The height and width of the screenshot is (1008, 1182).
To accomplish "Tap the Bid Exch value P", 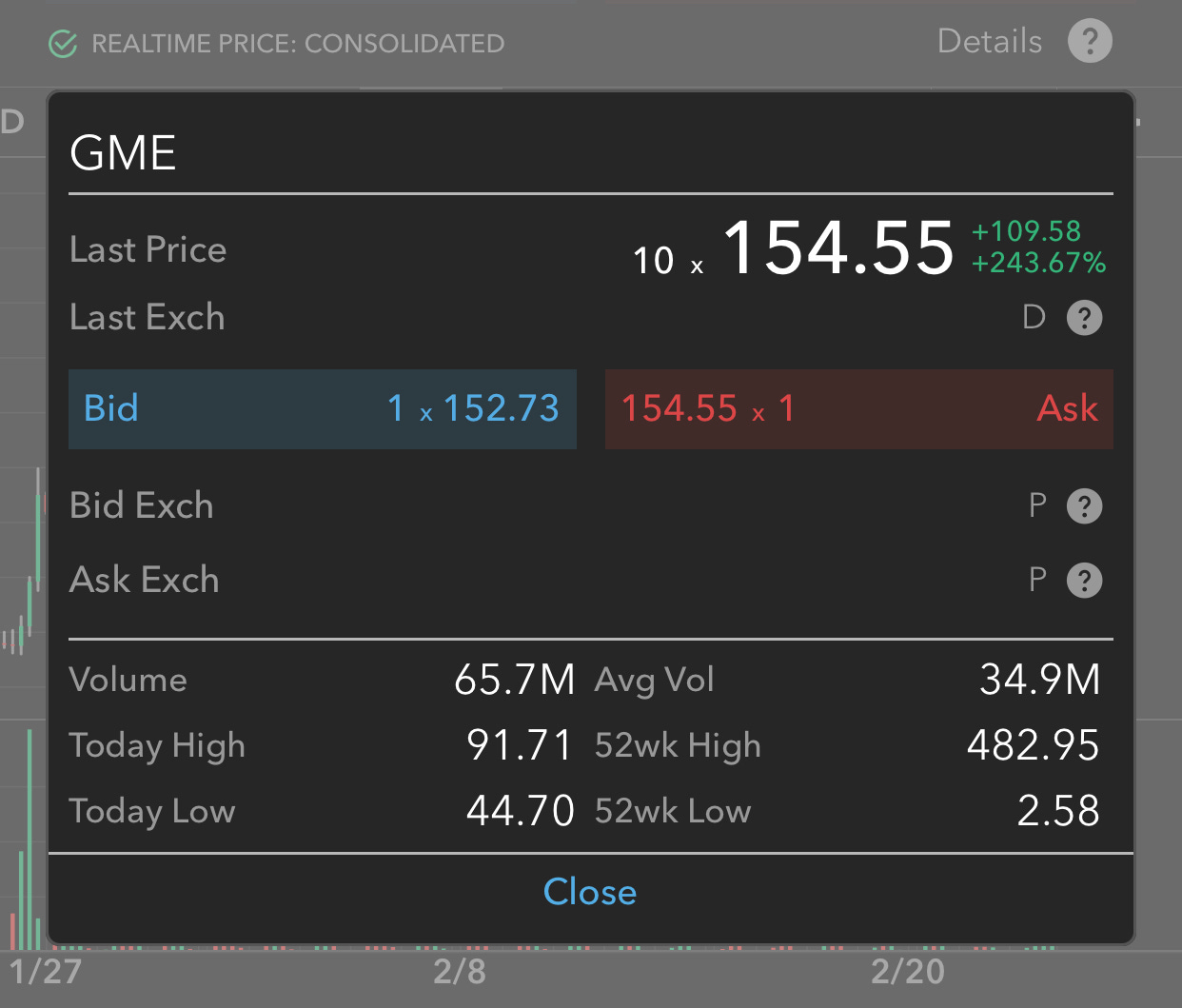I will pos(1037,505).
